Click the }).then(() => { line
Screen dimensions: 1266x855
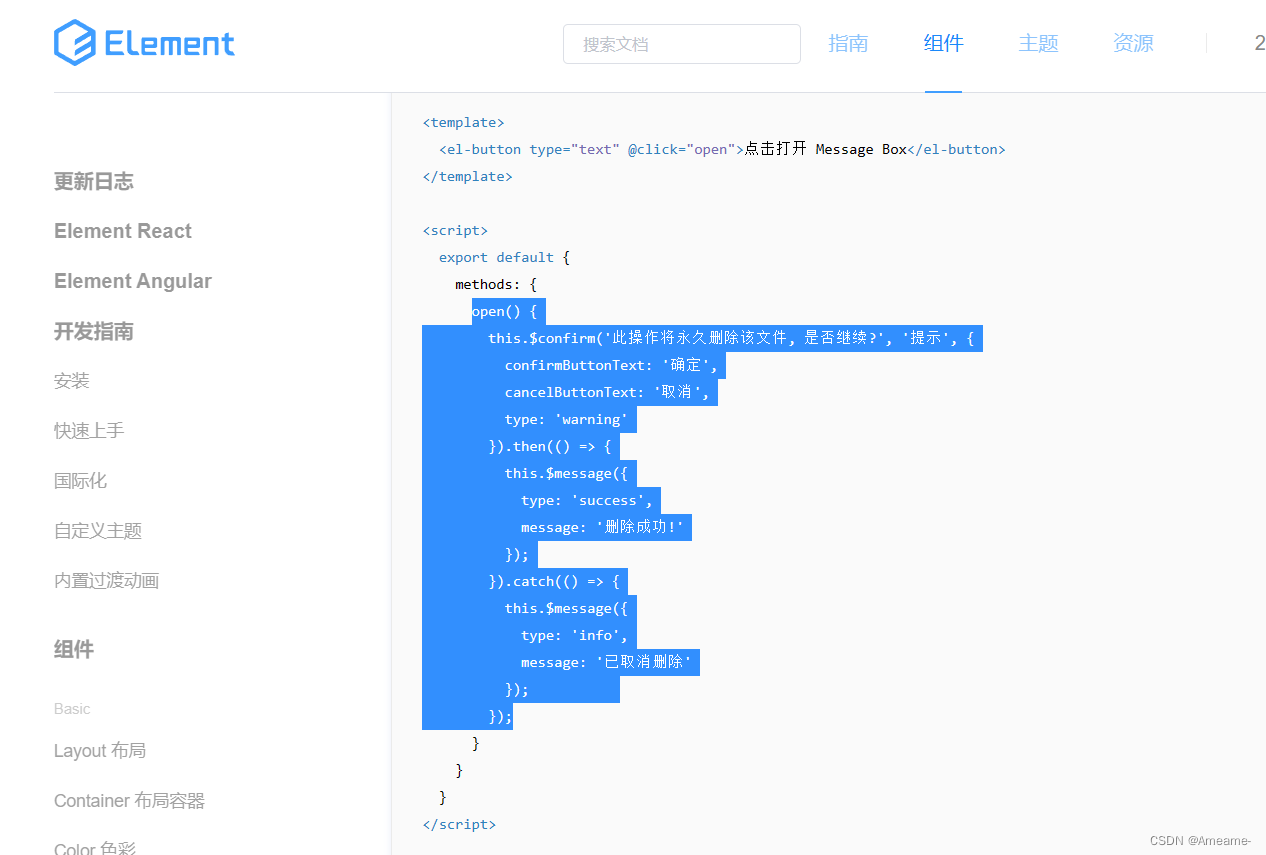click(549, 446)
